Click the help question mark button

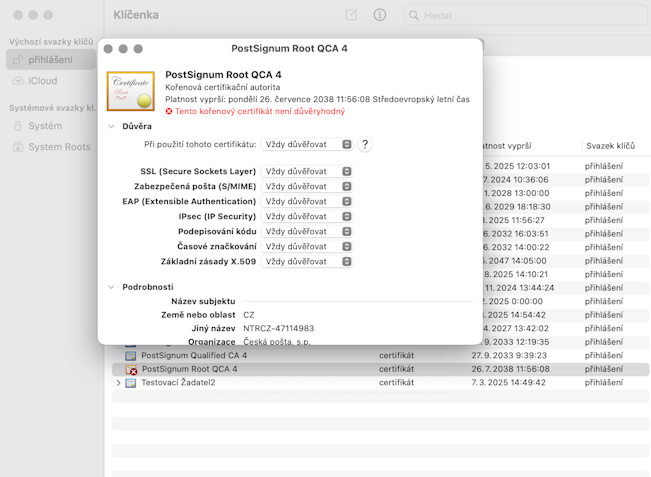(365, 144)
